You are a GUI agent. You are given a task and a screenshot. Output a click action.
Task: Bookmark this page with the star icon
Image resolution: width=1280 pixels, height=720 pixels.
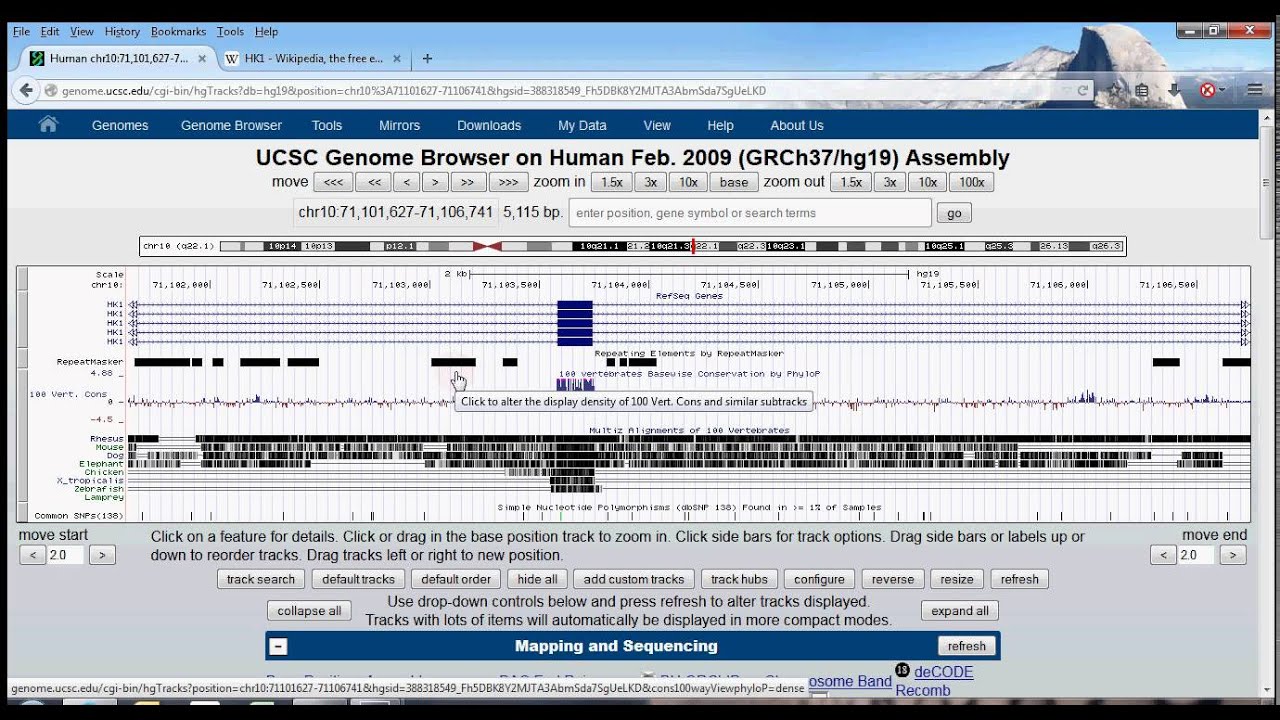click(1115, 90)
